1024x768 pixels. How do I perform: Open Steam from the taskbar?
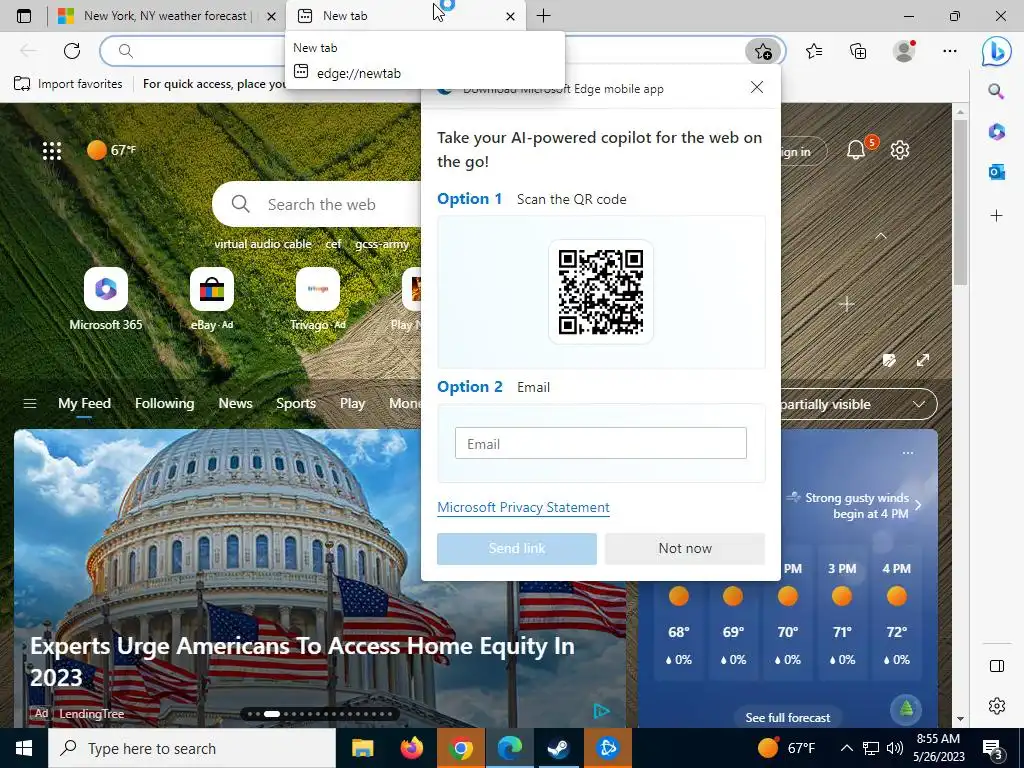(x=558, y=748)
